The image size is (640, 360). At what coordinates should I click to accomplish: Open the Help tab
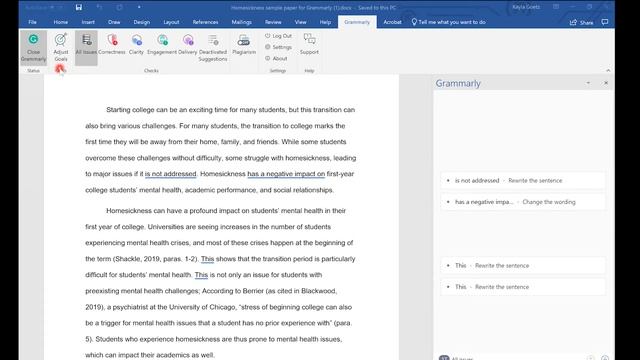[x=325, y=22]
